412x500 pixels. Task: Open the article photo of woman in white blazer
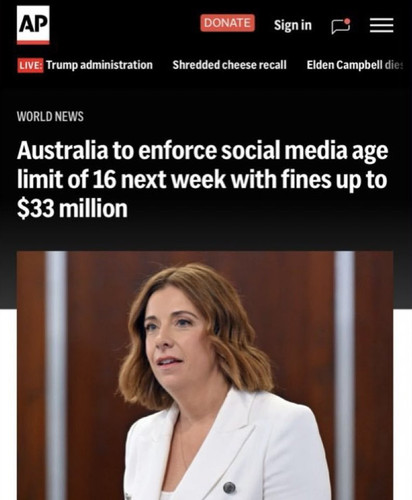(205, 376)
